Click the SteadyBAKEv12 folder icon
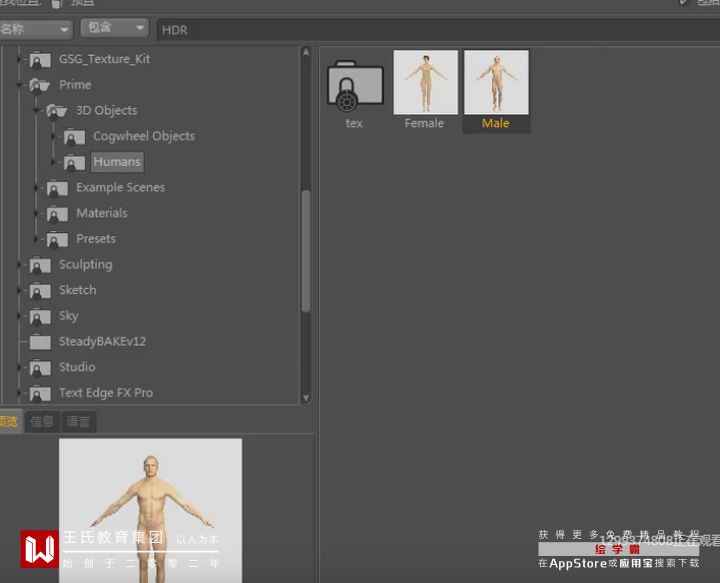Image resolution: width=720 pixels, height=583 pixels. pos(40,342)
